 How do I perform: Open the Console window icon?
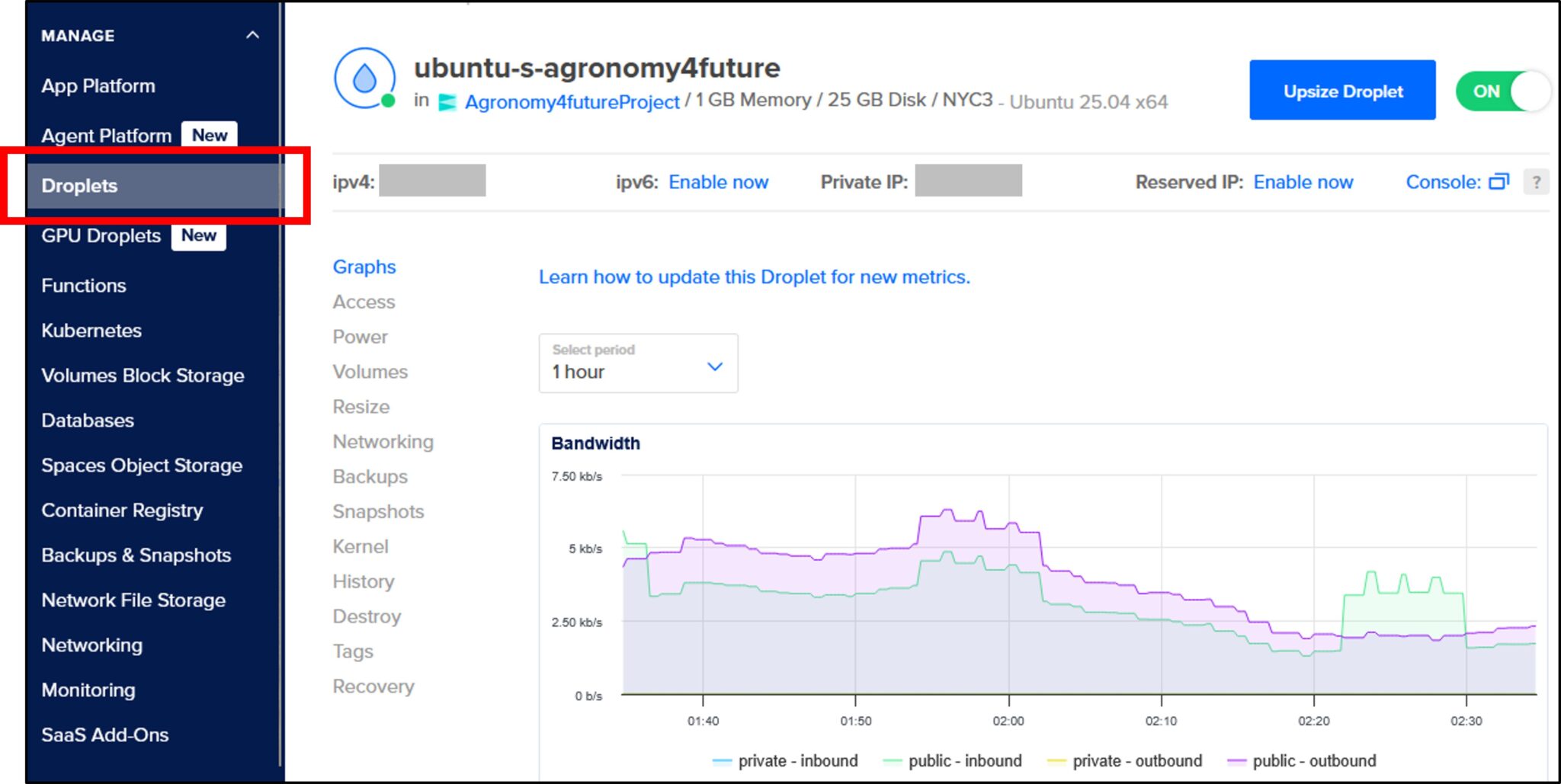pyautogui.click(x=1499, y=181)
